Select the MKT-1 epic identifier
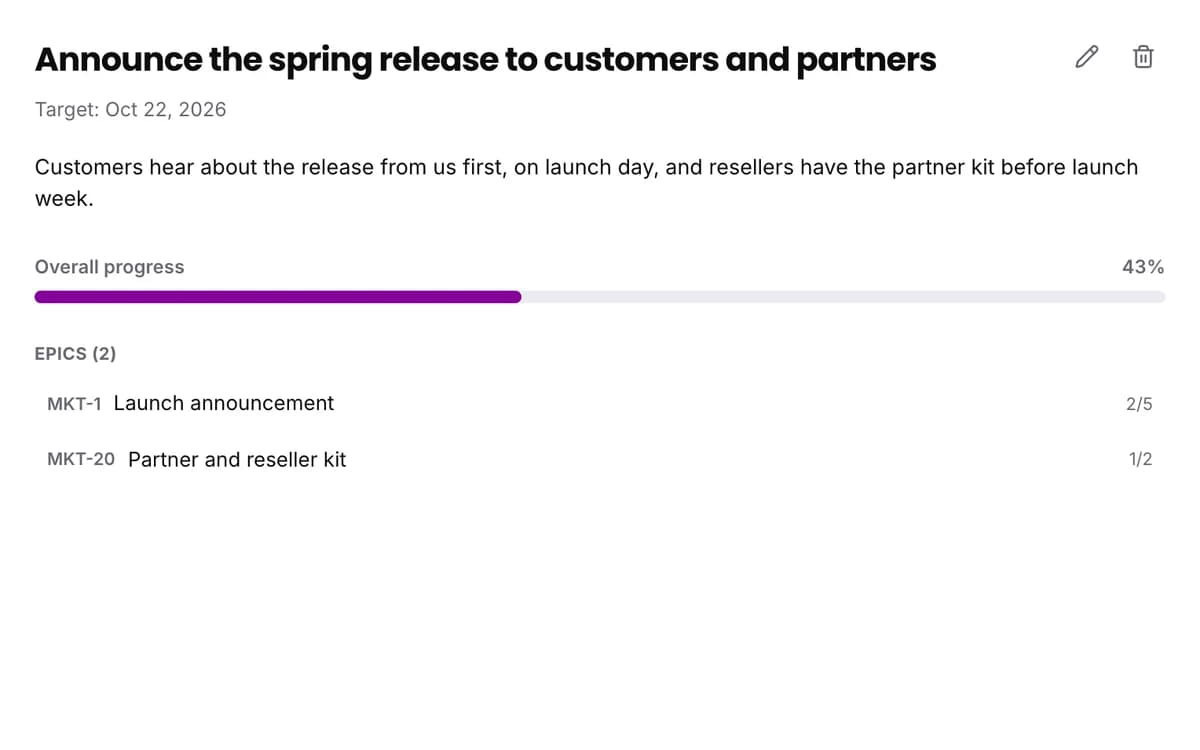Image resolution: width=1200 pixels, height=750 pixels. 74,404
